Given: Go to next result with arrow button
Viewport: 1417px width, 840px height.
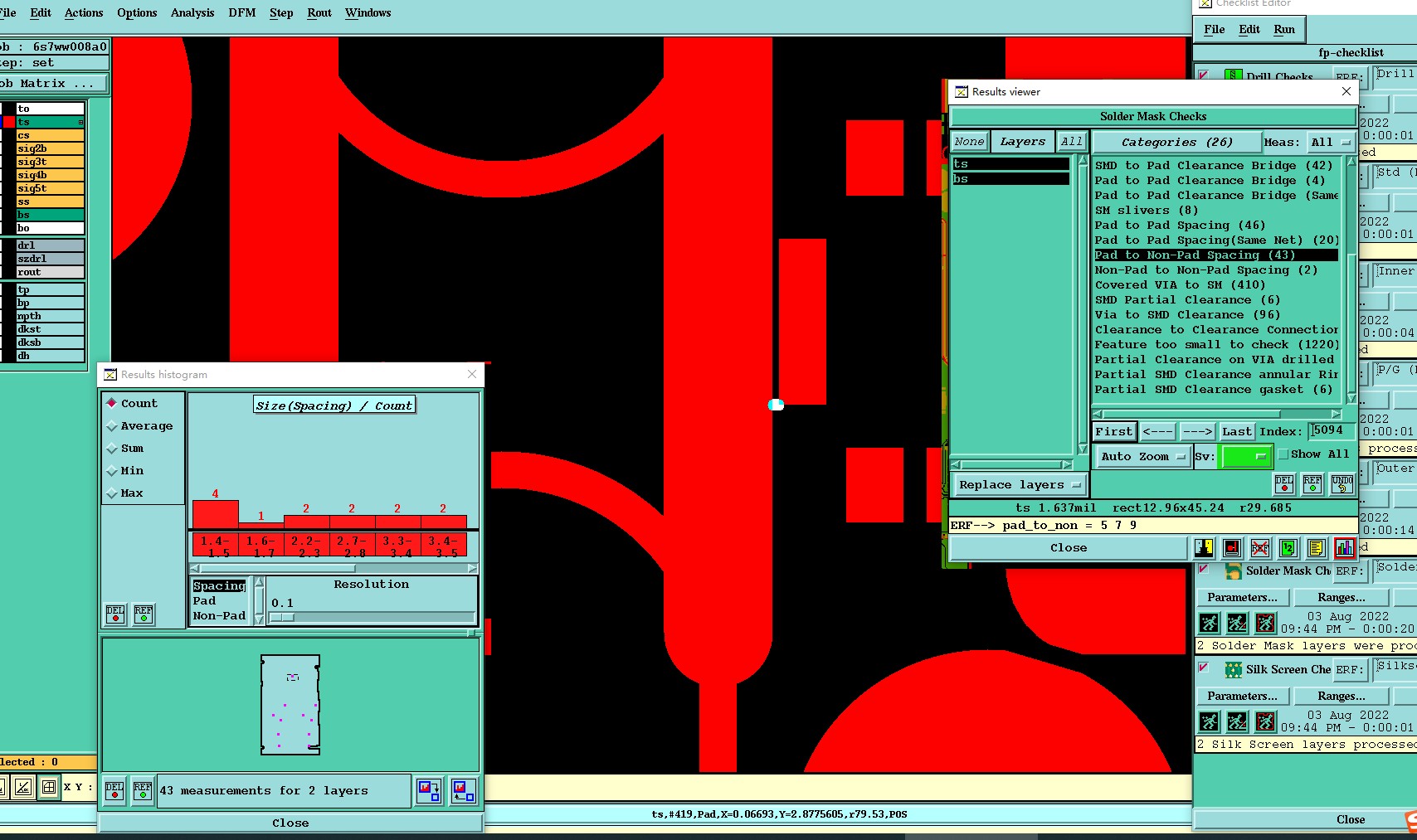Looking at the screenshot, I should [1197, 431].
